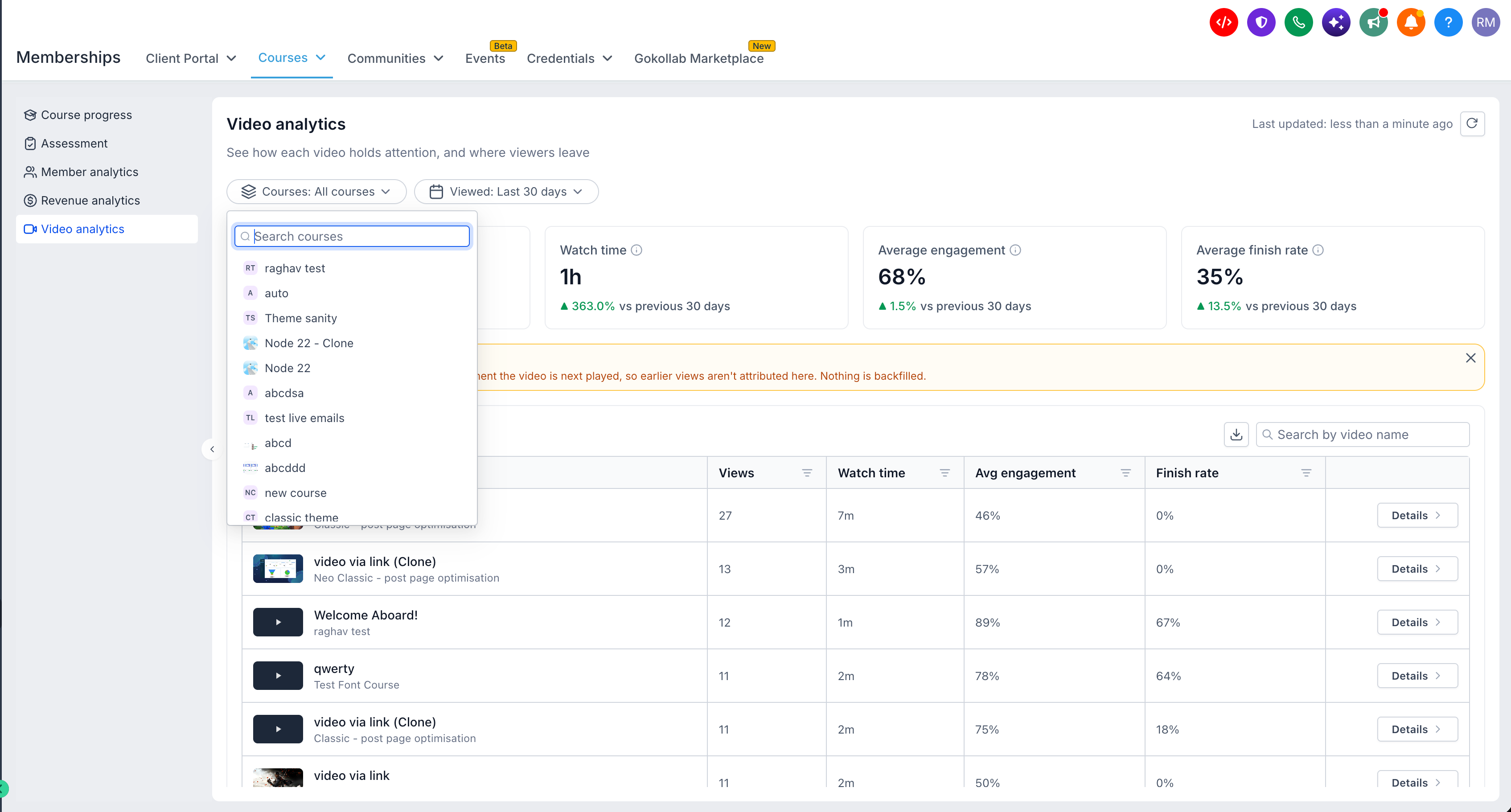Collapse the left sidebar with arrow
The image size is (1511, 812).
tap(212, 449)
